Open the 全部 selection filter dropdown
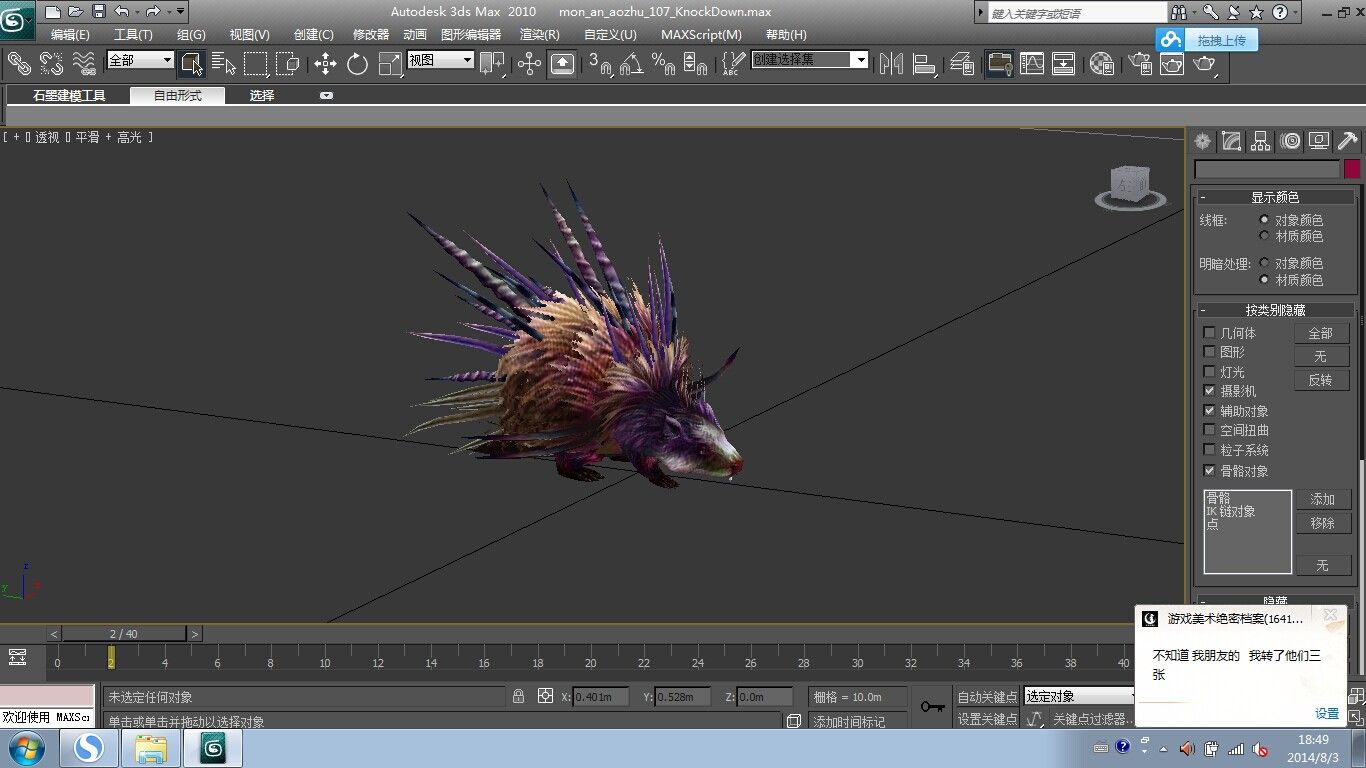This screenshot has height=768, width=1366. (140, 60)
